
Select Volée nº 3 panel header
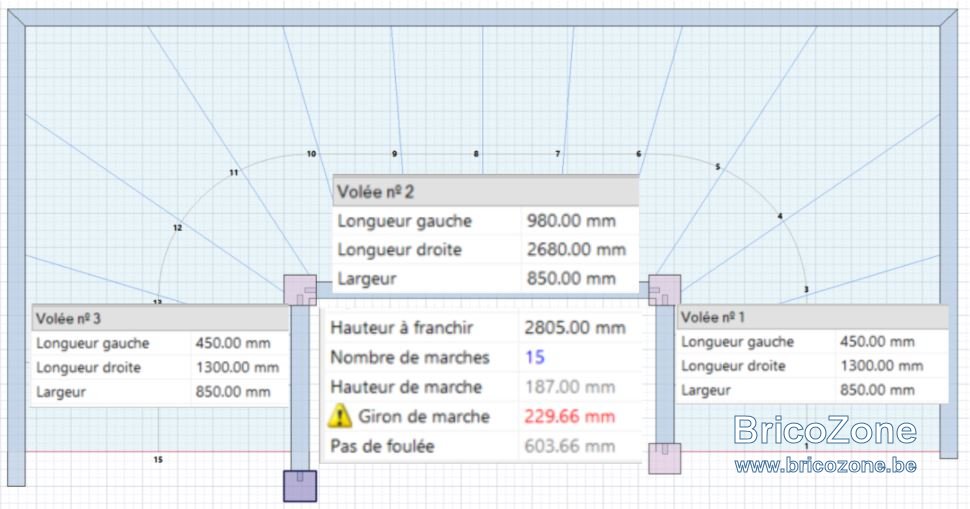pyautogui.click(x=160, y=319)
